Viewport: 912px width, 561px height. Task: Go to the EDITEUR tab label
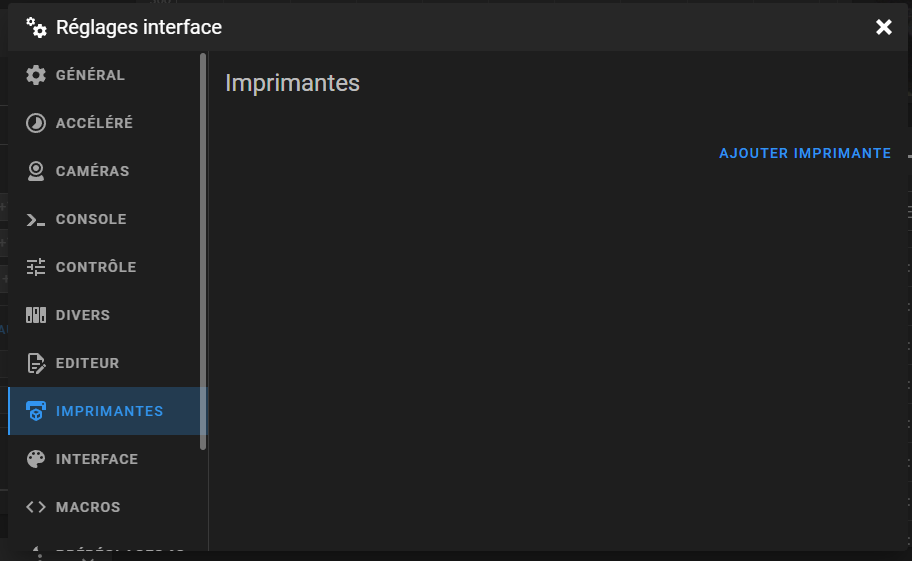(x=87, y=363)
